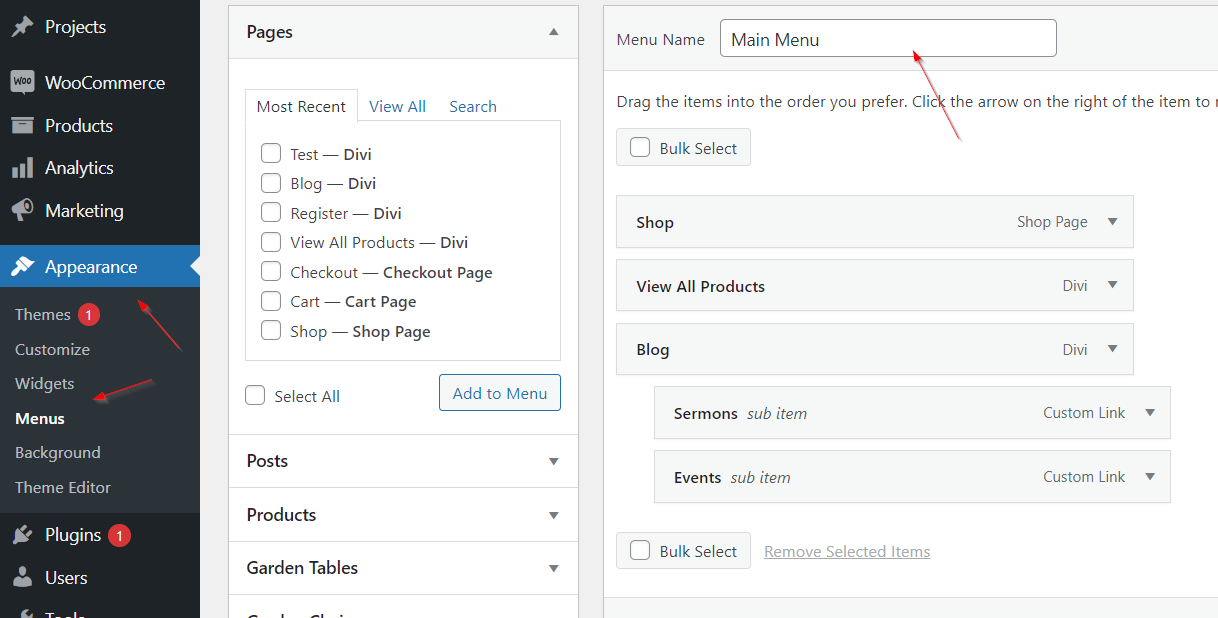
Task: Expand the Shop menu item options
Action: [x=1112, y=222]
